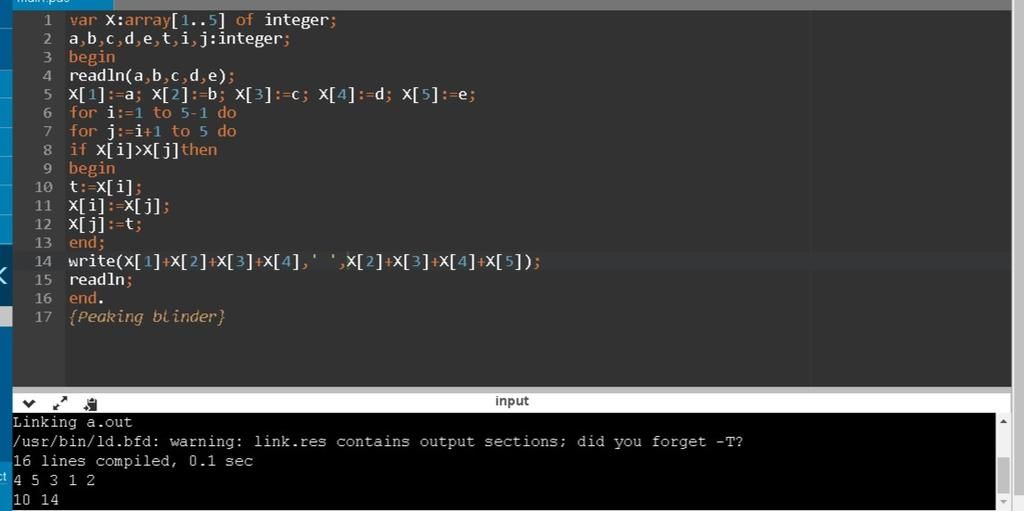Click line number 9 in the gutter
Image resolution: width=1024 pixels, height=511 pixels.
click(47, 168)
